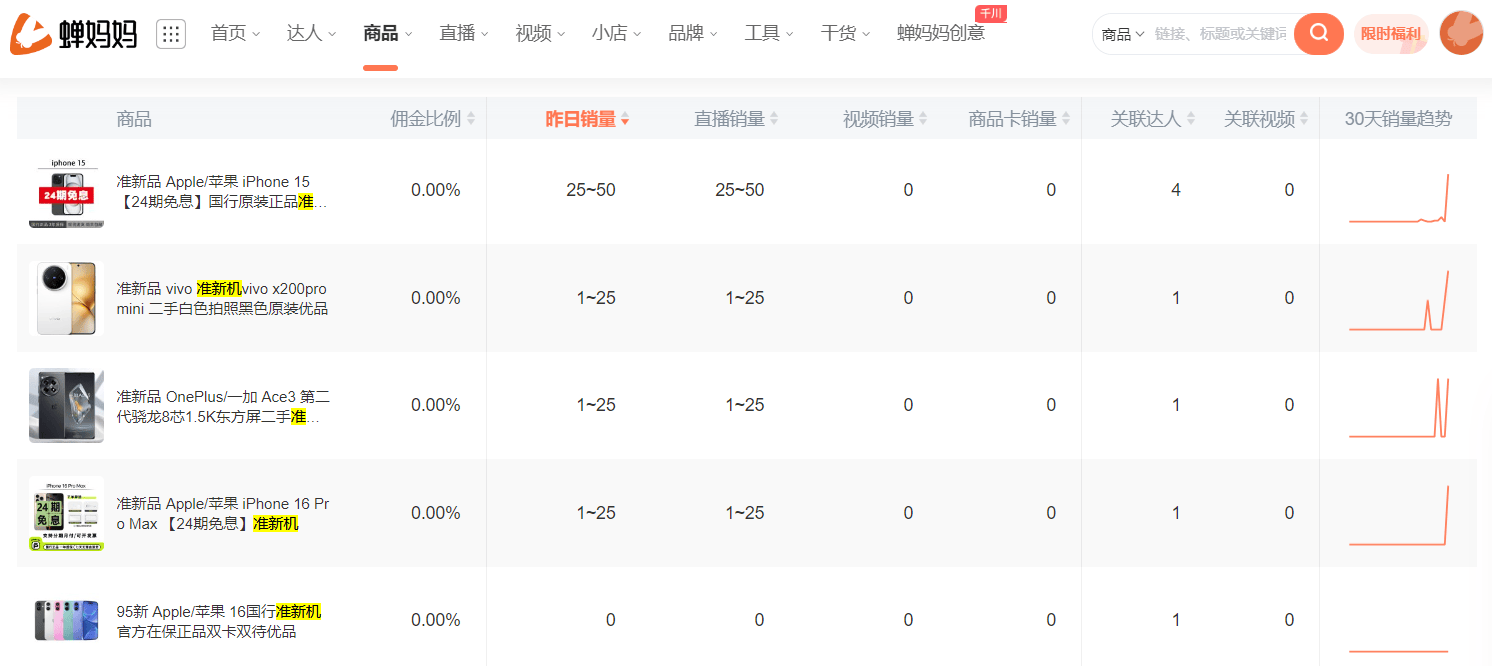
Task: View iPhone 15 30-day sales trend chart
Action: point(1398,197)
